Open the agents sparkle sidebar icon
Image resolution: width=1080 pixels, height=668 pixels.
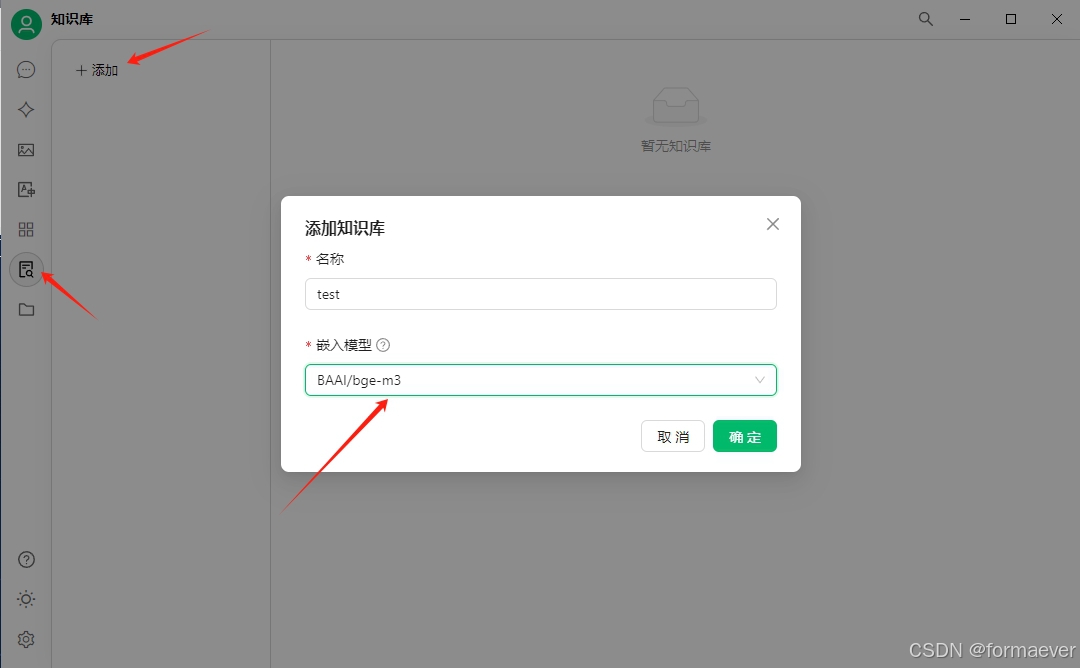point(26,109)
